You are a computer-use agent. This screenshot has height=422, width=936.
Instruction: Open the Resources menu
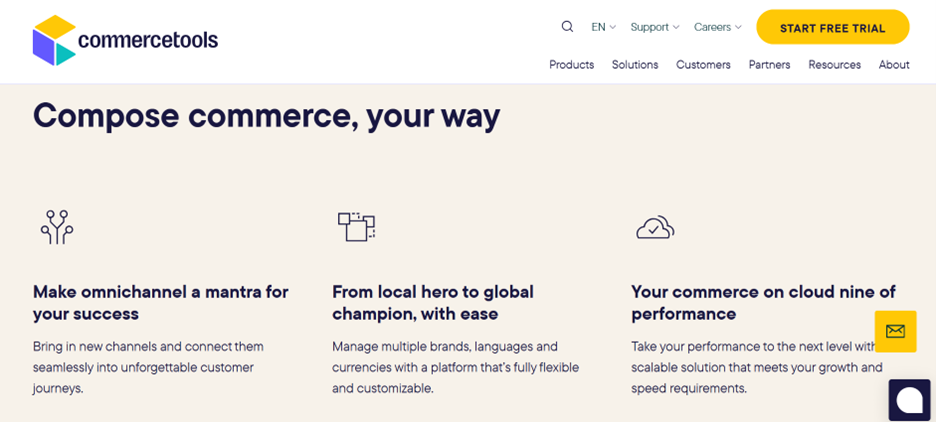coord(834,65)
